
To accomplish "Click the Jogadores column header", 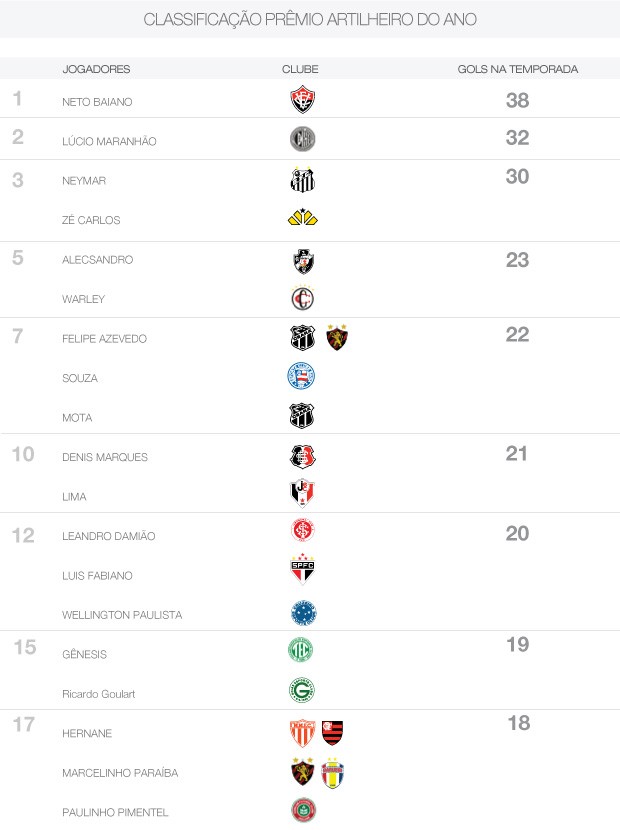I will coord(96,69).
